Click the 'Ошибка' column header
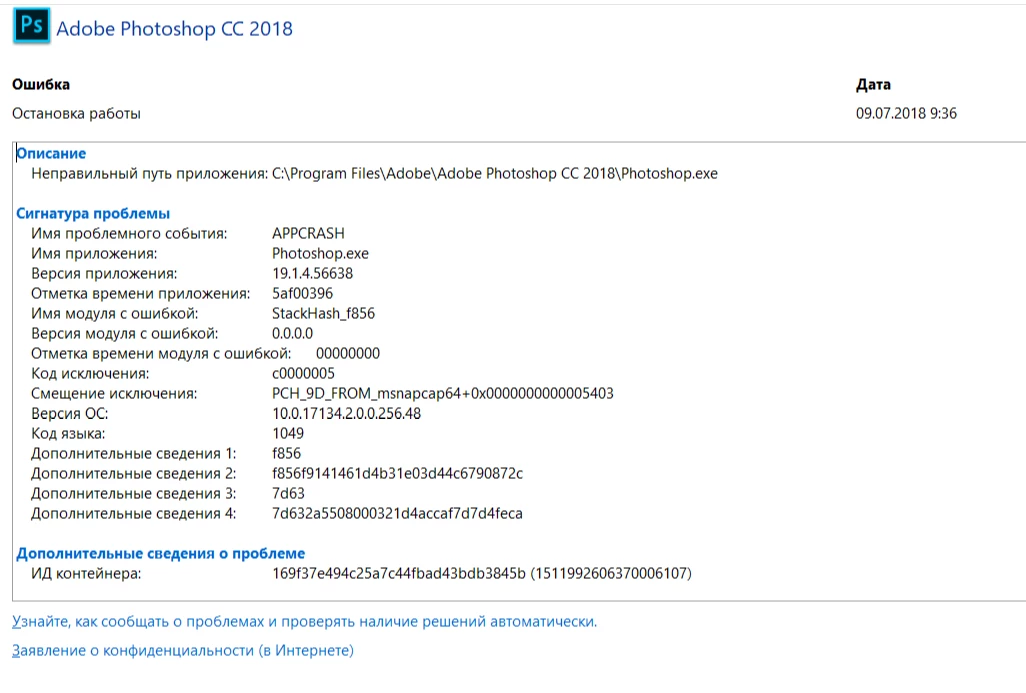 pyautogui.click(x=41, y=84)
